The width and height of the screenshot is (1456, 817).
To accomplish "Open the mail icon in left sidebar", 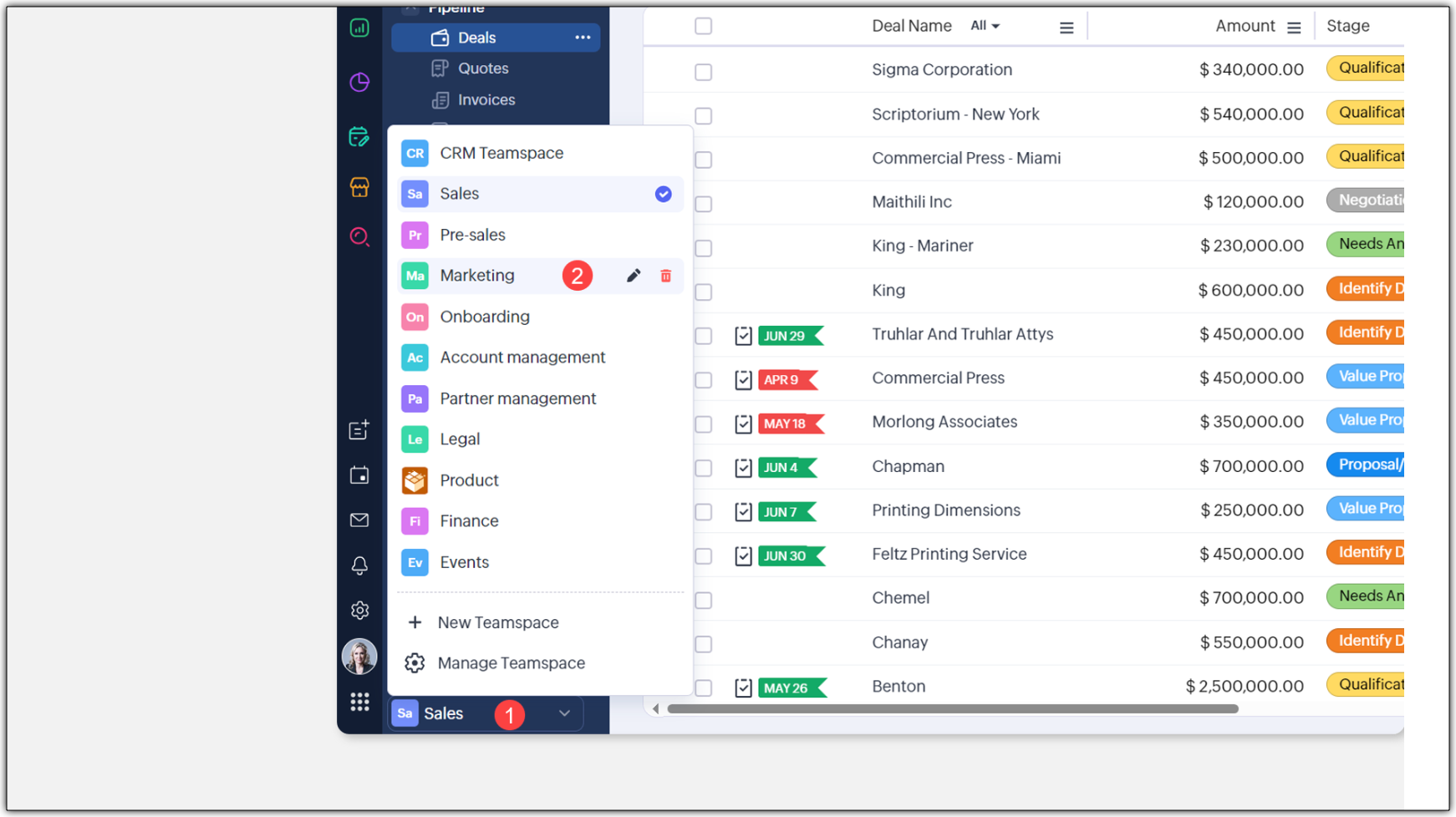I will pos(359,520).
